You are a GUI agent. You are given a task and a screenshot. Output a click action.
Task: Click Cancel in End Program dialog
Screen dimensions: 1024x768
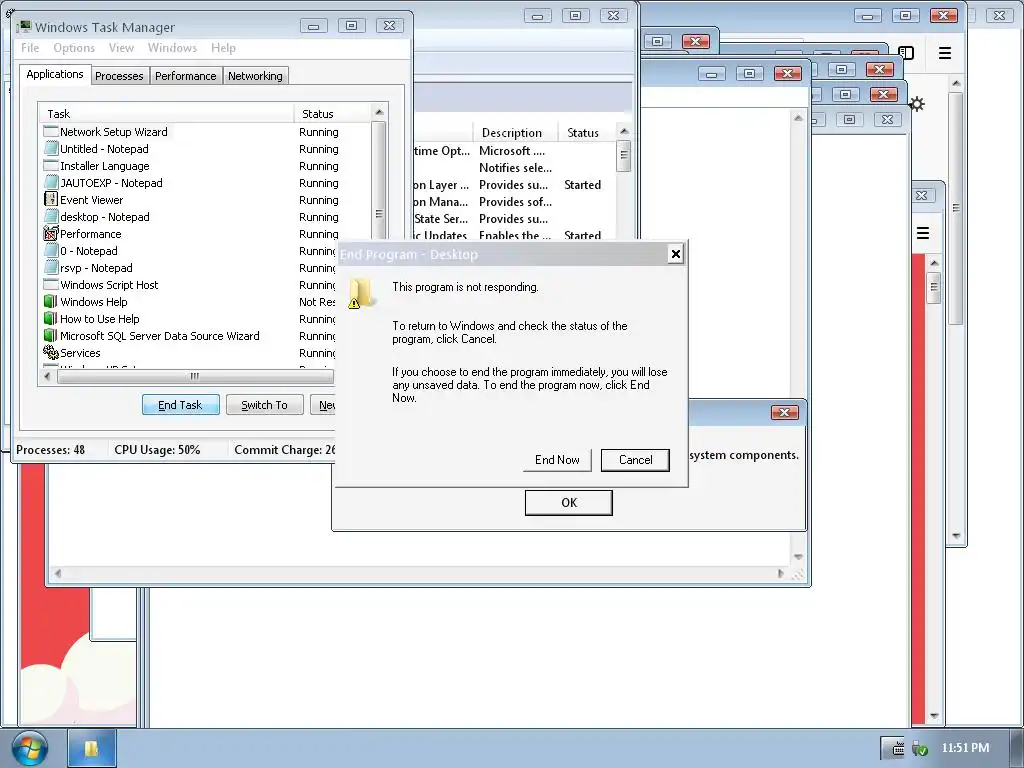[x=635, y=460]
